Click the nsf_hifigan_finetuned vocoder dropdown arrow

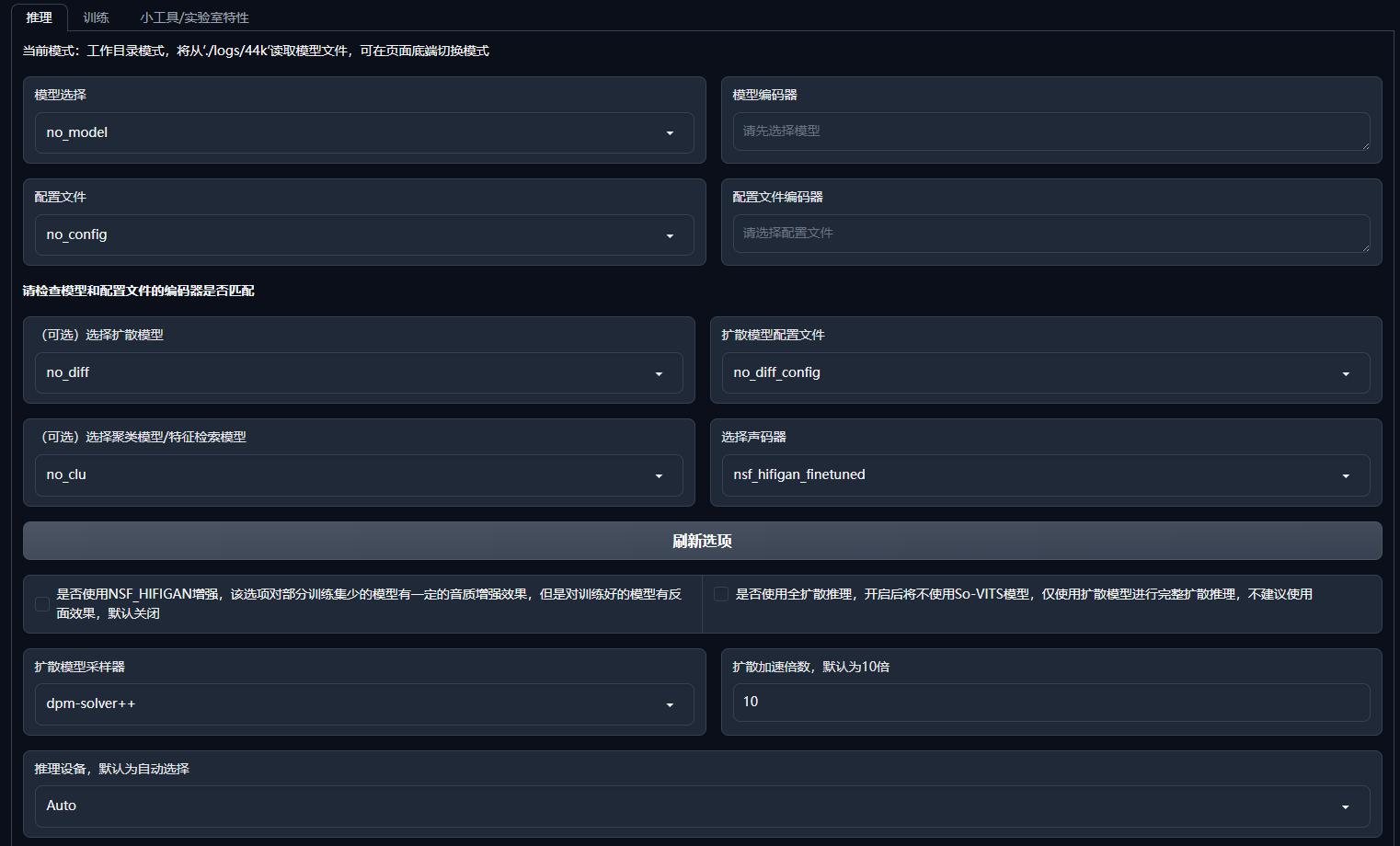[x=1345, y=475]
